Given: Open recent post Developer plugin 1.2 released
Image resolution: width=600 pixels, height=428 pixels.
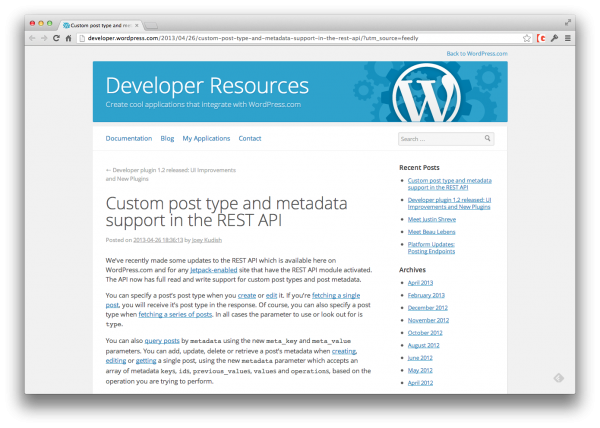Looking at the screenshot, I should click(449, 203).
